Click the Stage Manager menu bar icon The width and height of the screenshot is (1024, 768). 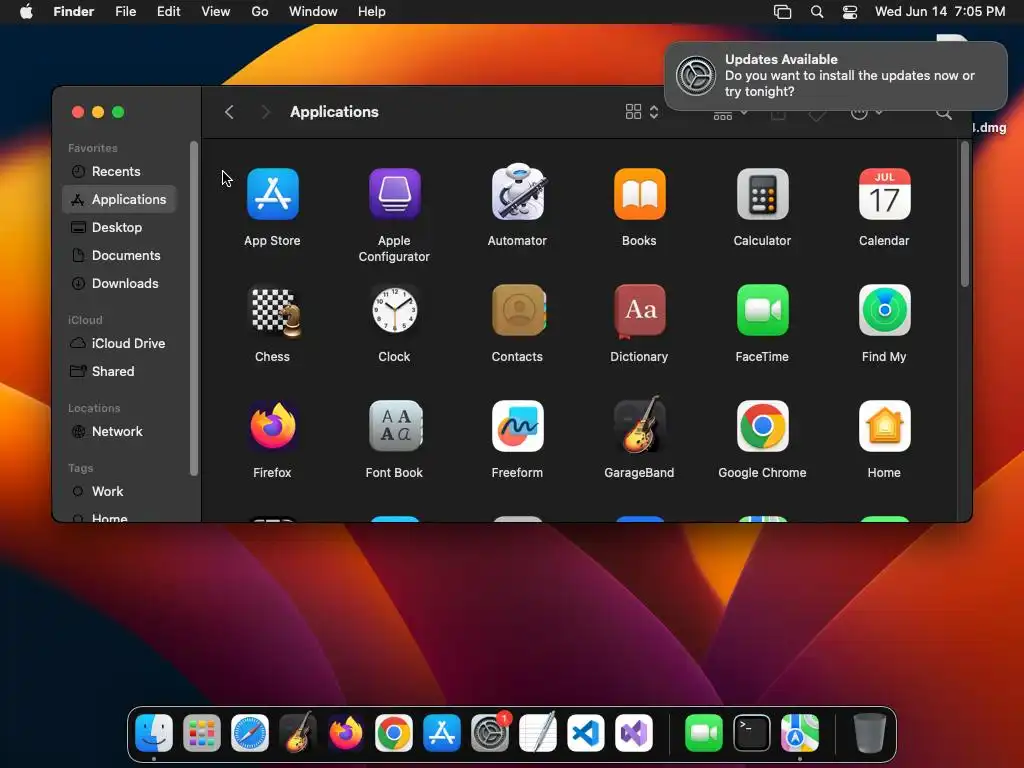[x=782, y=12]
